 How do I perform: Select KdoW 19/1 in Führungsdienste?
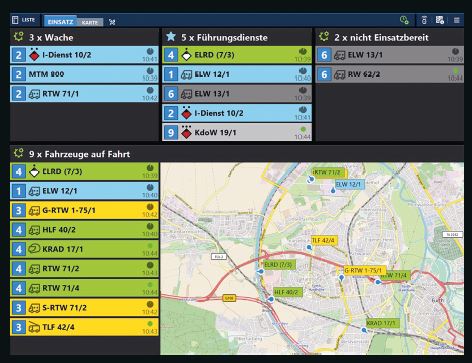coord(237,132)
